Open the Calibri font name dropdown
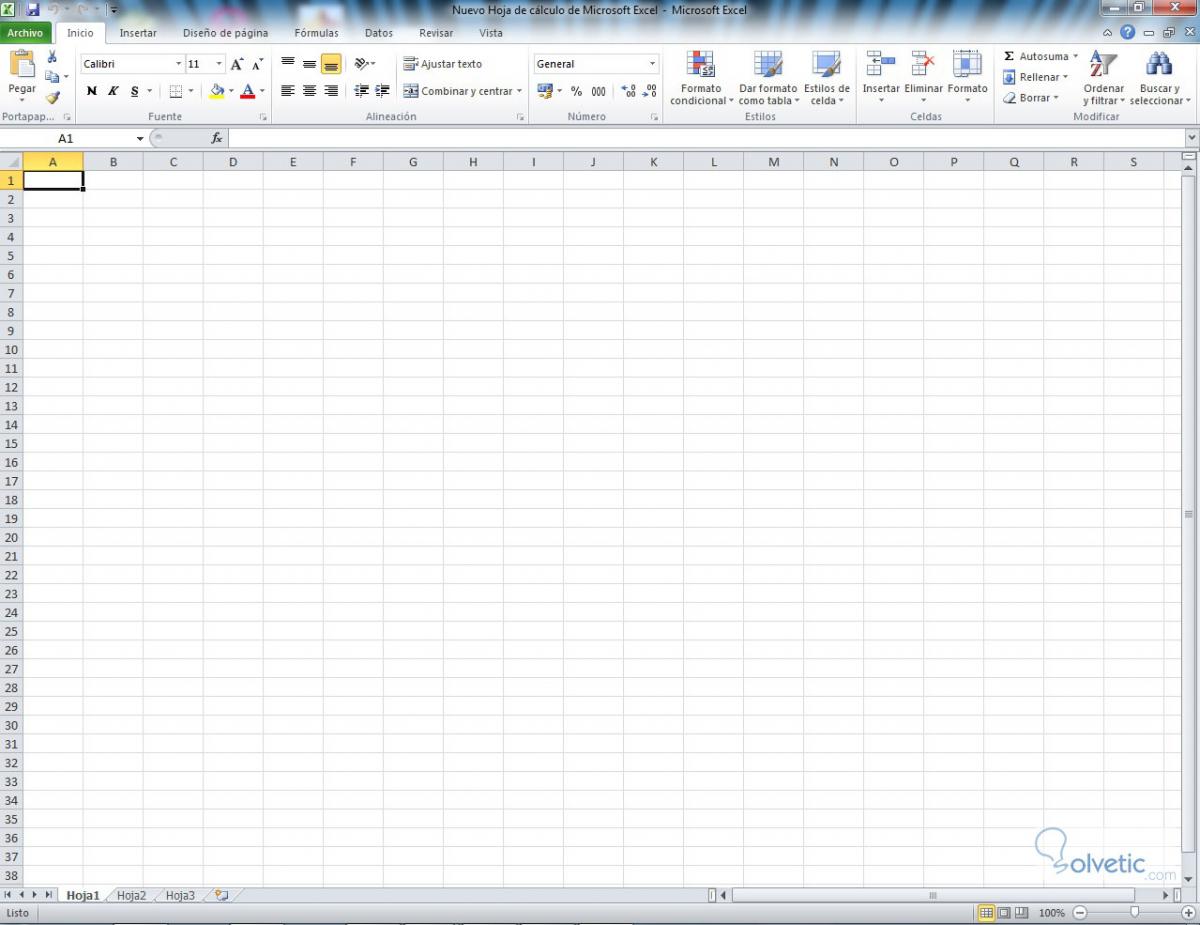The image size is (1200, 925). tap(178, 64)
